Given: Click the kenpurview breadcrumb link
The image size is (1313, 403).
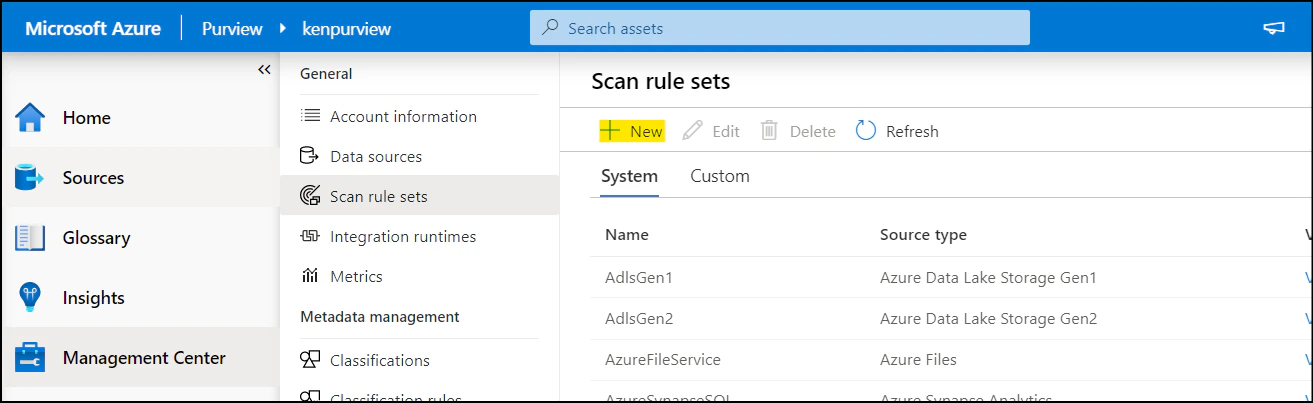Looking at the screenshot, I should tap(346, 29).
